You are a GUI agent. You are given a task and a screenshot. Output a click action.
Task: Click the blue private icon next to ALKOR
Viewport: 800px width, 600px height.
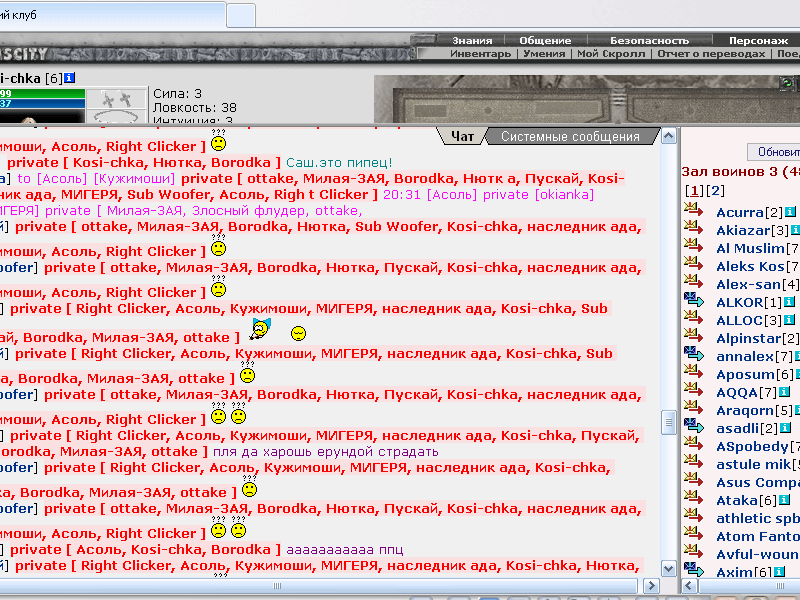point(693,300)
